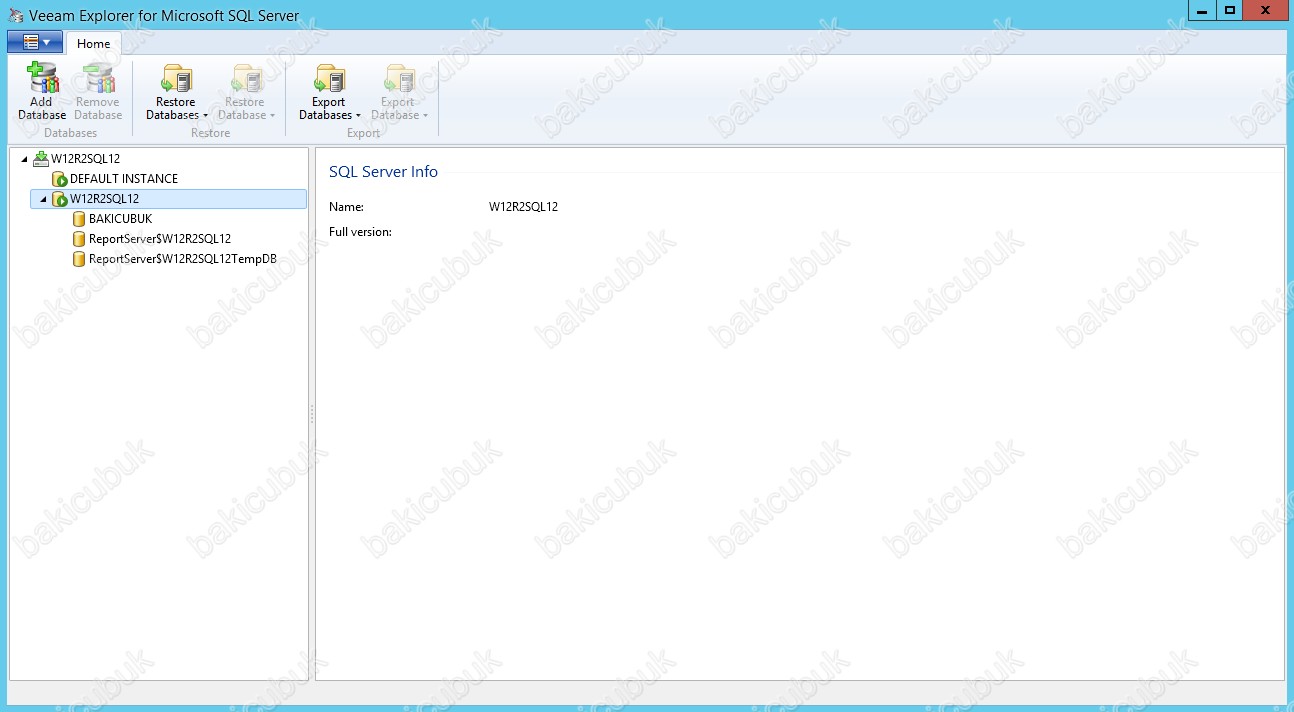Maximize the Veeam Explorer window
The width and height of the screenshot is (1294, 712).
1229,11
